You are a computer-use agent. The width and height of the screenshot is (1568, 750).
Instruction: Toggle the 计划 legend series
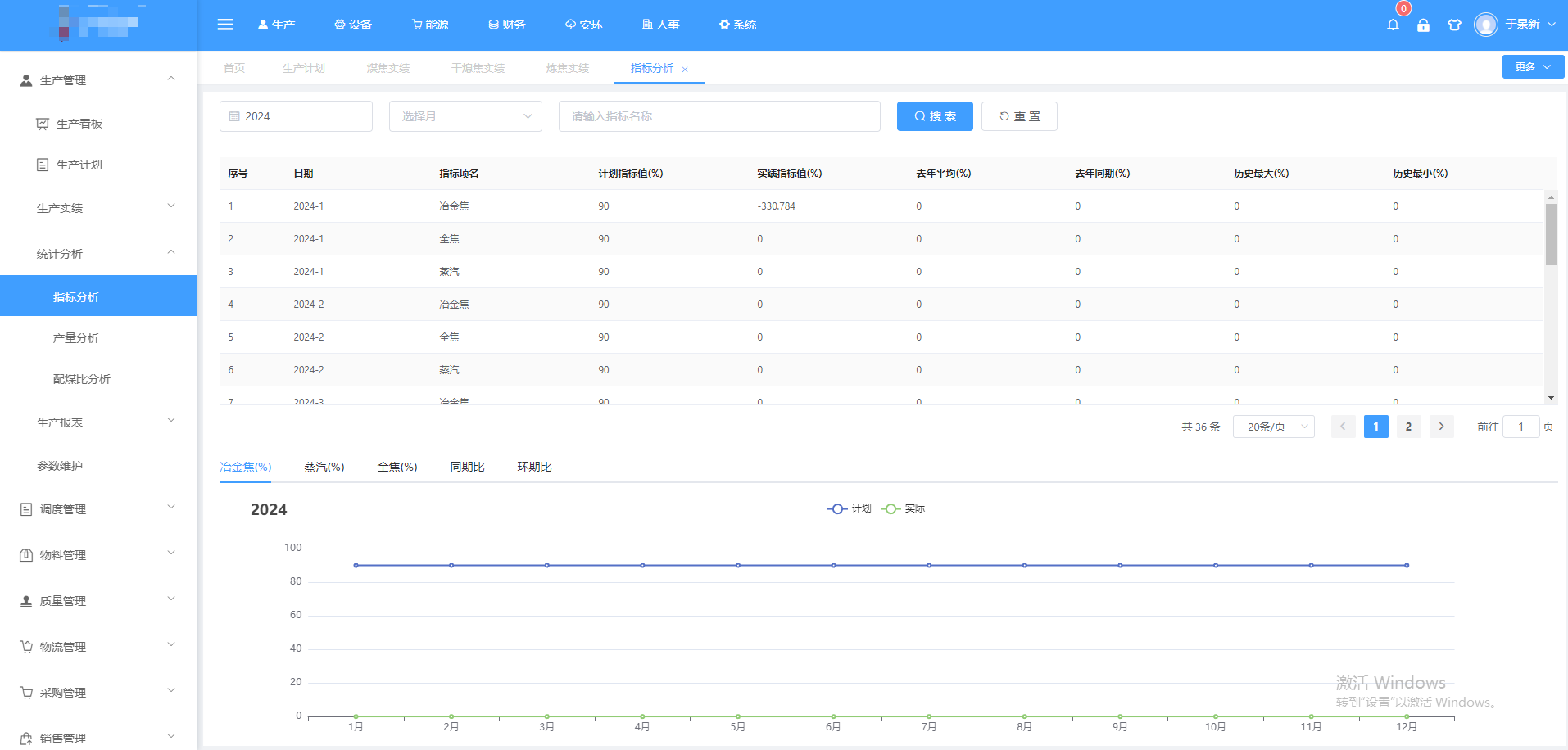click(x=850, y=508)
